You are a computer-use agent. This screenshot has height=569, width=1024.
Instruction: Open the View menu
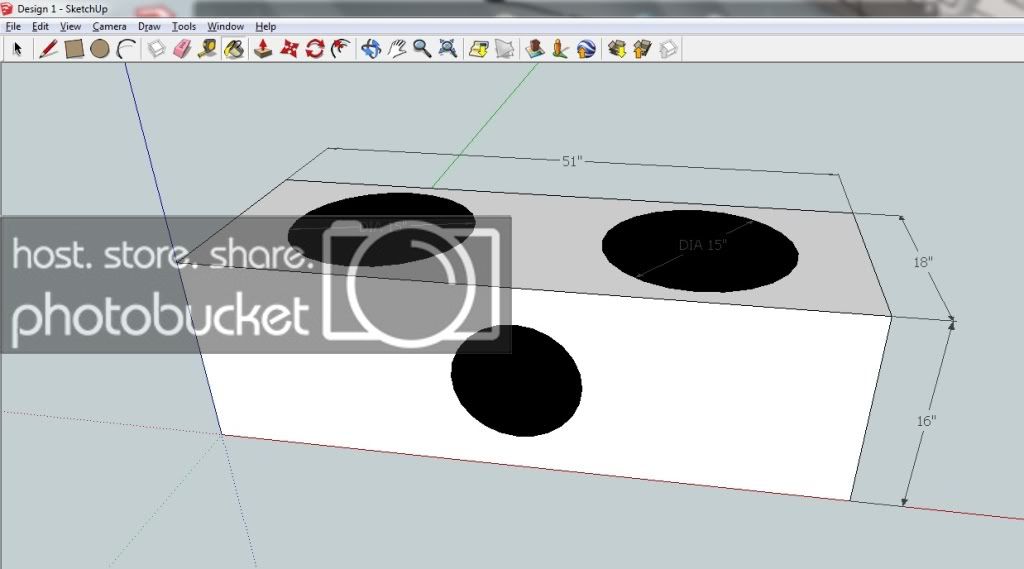71,27
